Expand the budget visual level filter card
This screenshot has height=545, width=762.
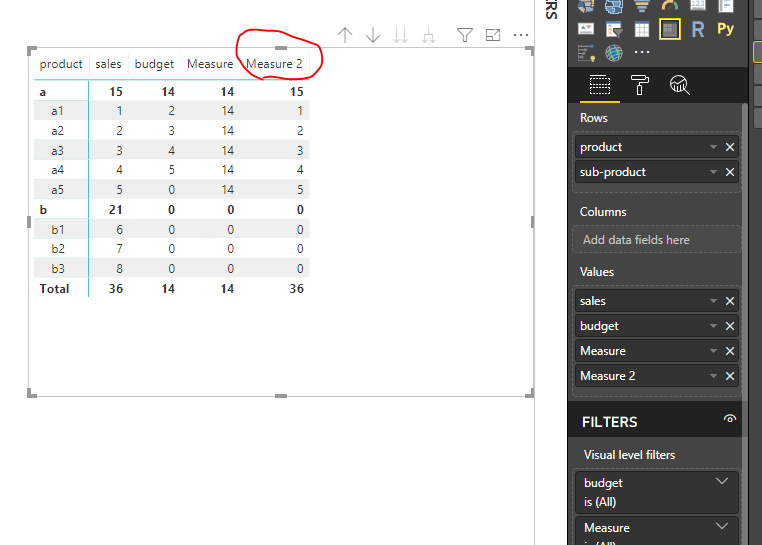pos(722,481)
